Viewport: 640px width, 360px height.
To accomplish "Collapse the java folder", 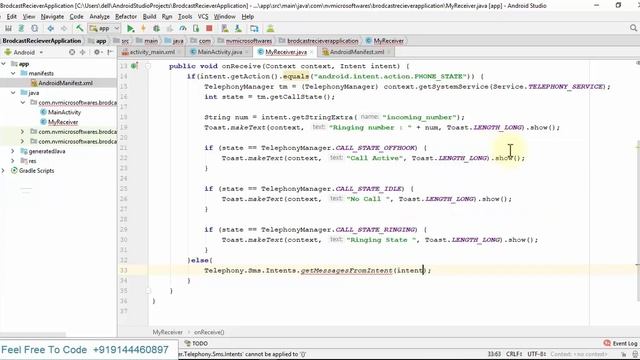I will coord(13,93).
